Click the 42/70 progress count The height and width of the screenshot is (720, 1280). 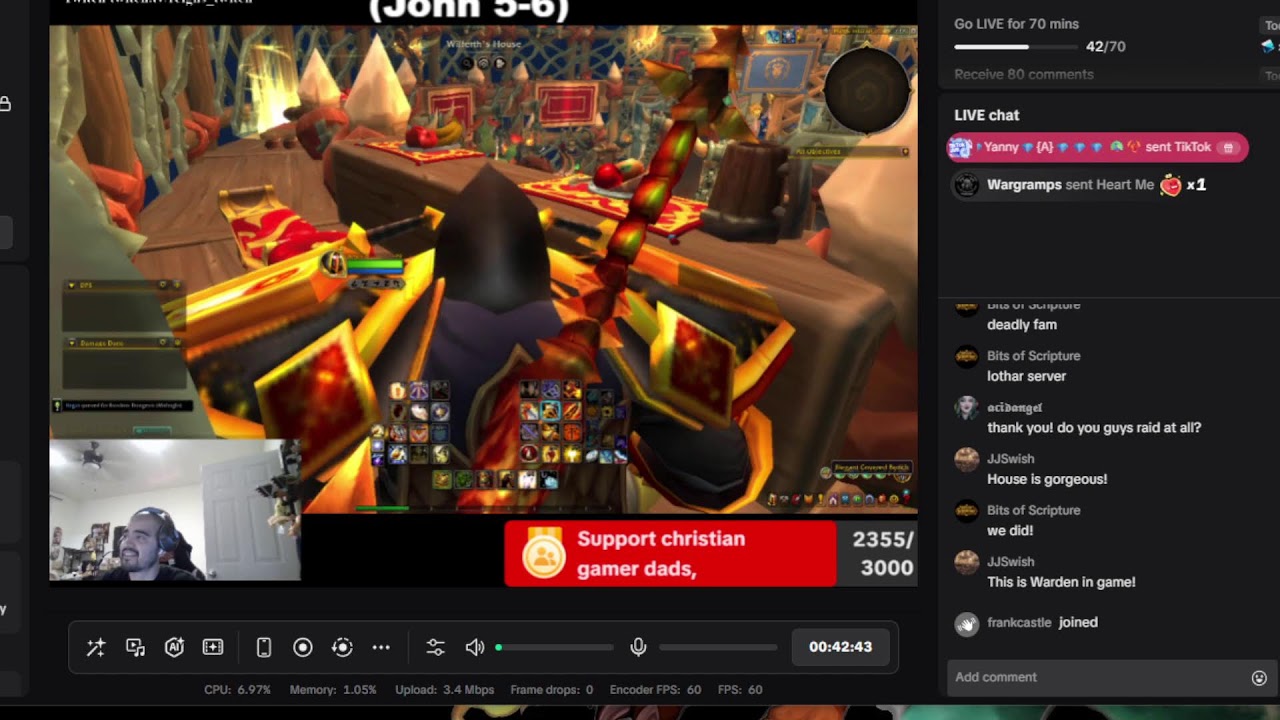1105,47
